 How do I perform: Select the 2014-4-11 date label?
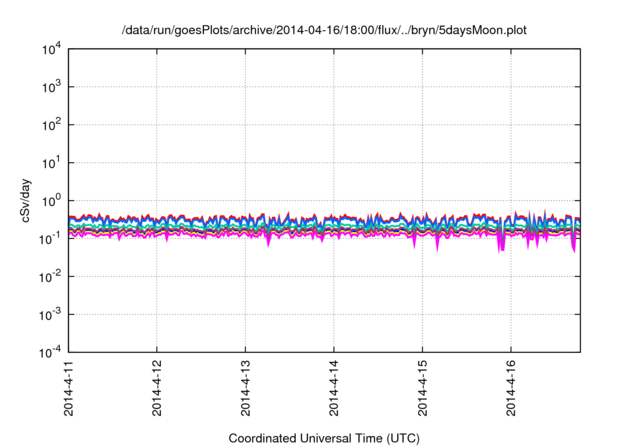pyautogui.click(x=69, y=388)
